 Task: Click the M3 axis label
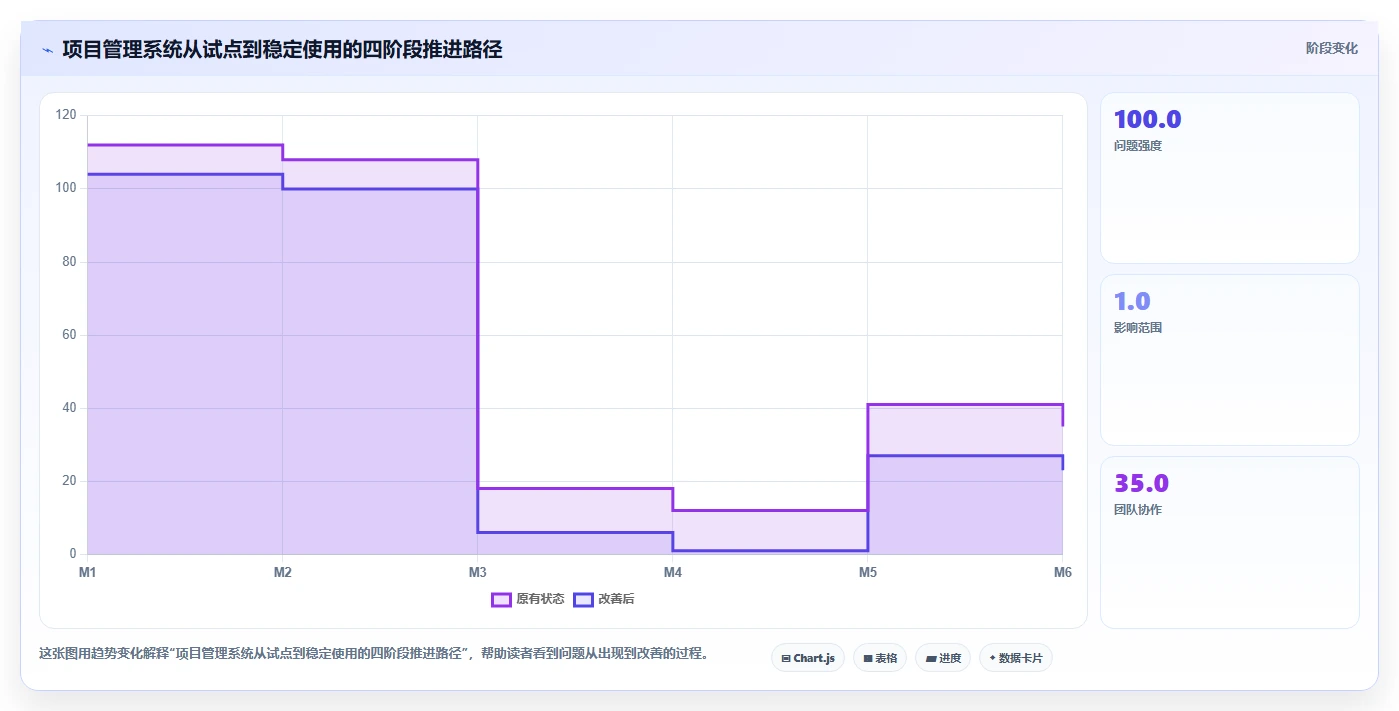coord(477,572)
